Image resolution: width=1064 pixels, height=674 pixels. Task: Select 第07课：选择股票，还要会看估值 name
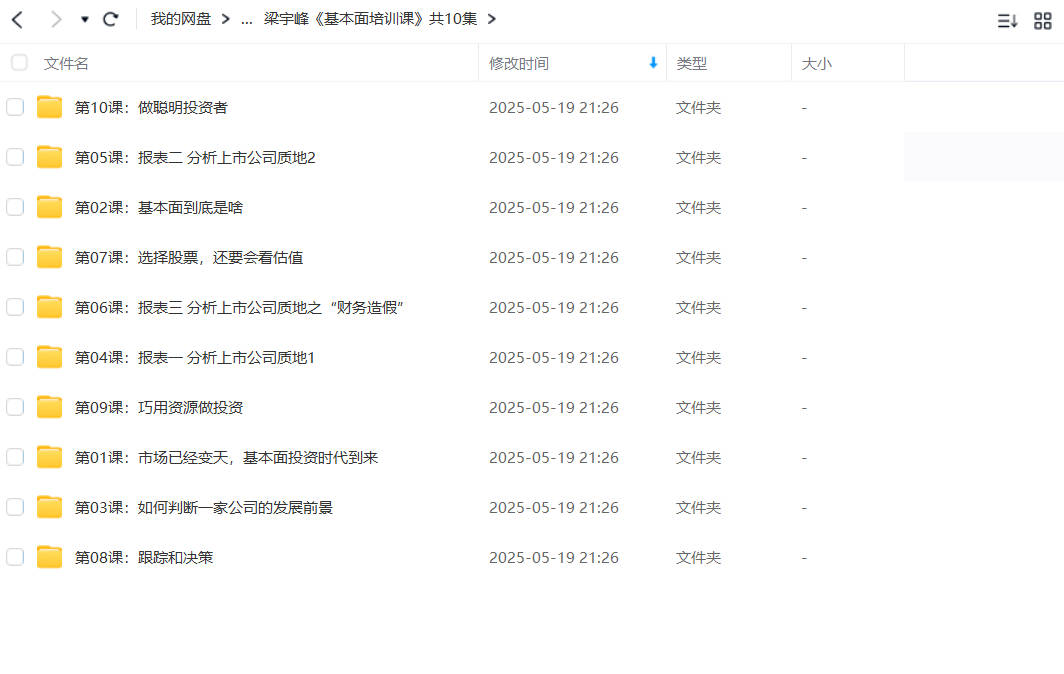tap(189, 257)
